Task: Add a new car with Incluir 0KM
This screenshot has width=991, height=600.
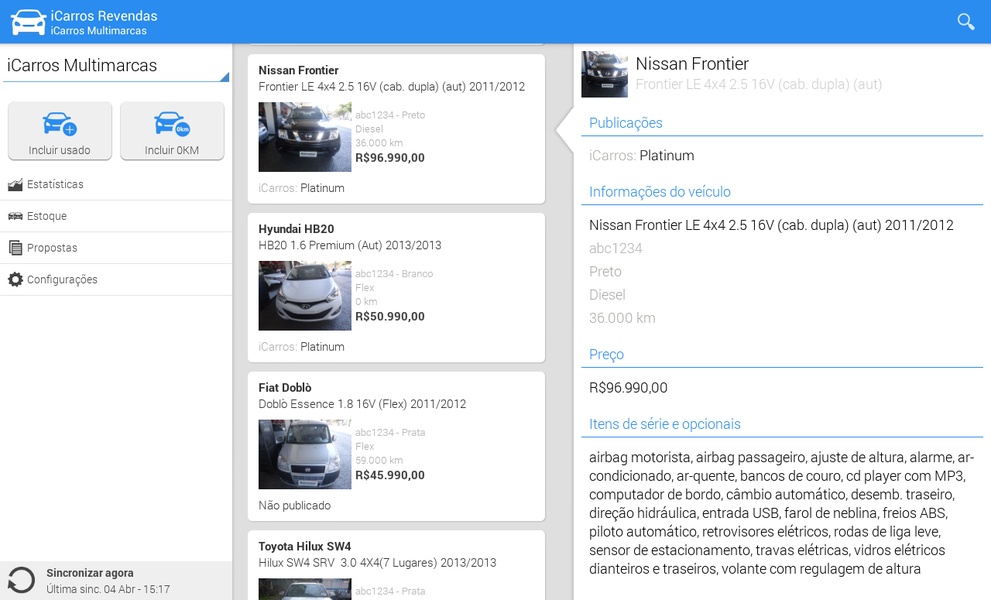Action: pos(172,131)
